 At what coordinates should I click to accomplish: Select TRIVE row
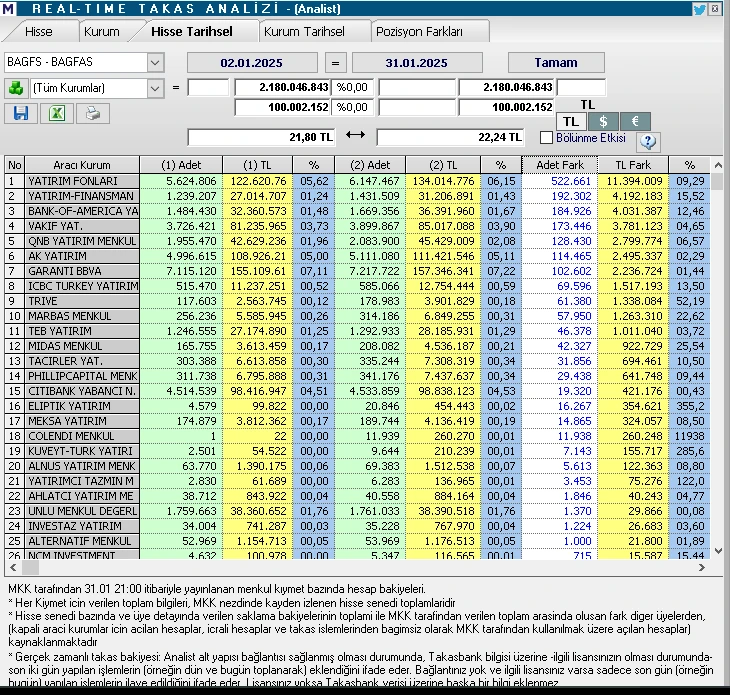pyautogui.click(x=357, y=301)
